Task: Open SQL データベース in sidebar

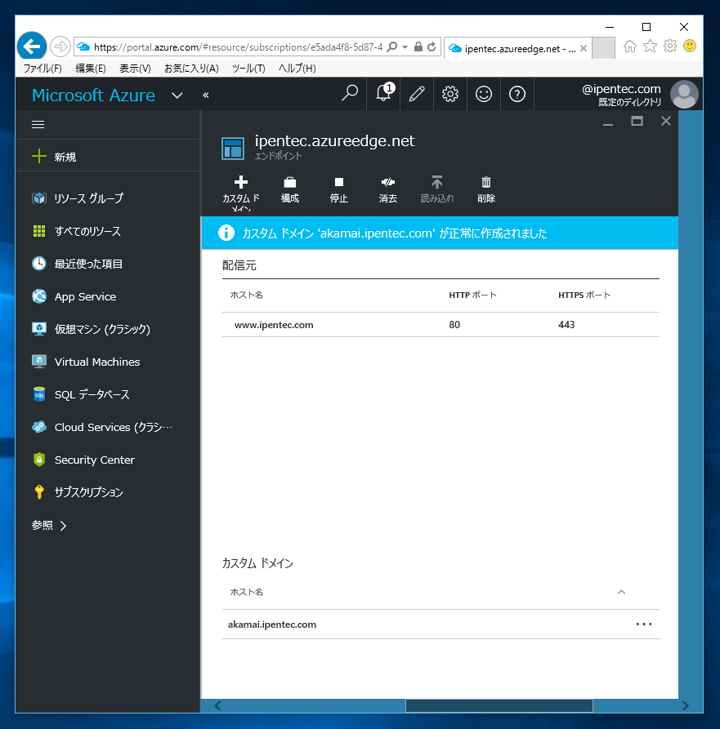Action: click(x=108, y=394)
